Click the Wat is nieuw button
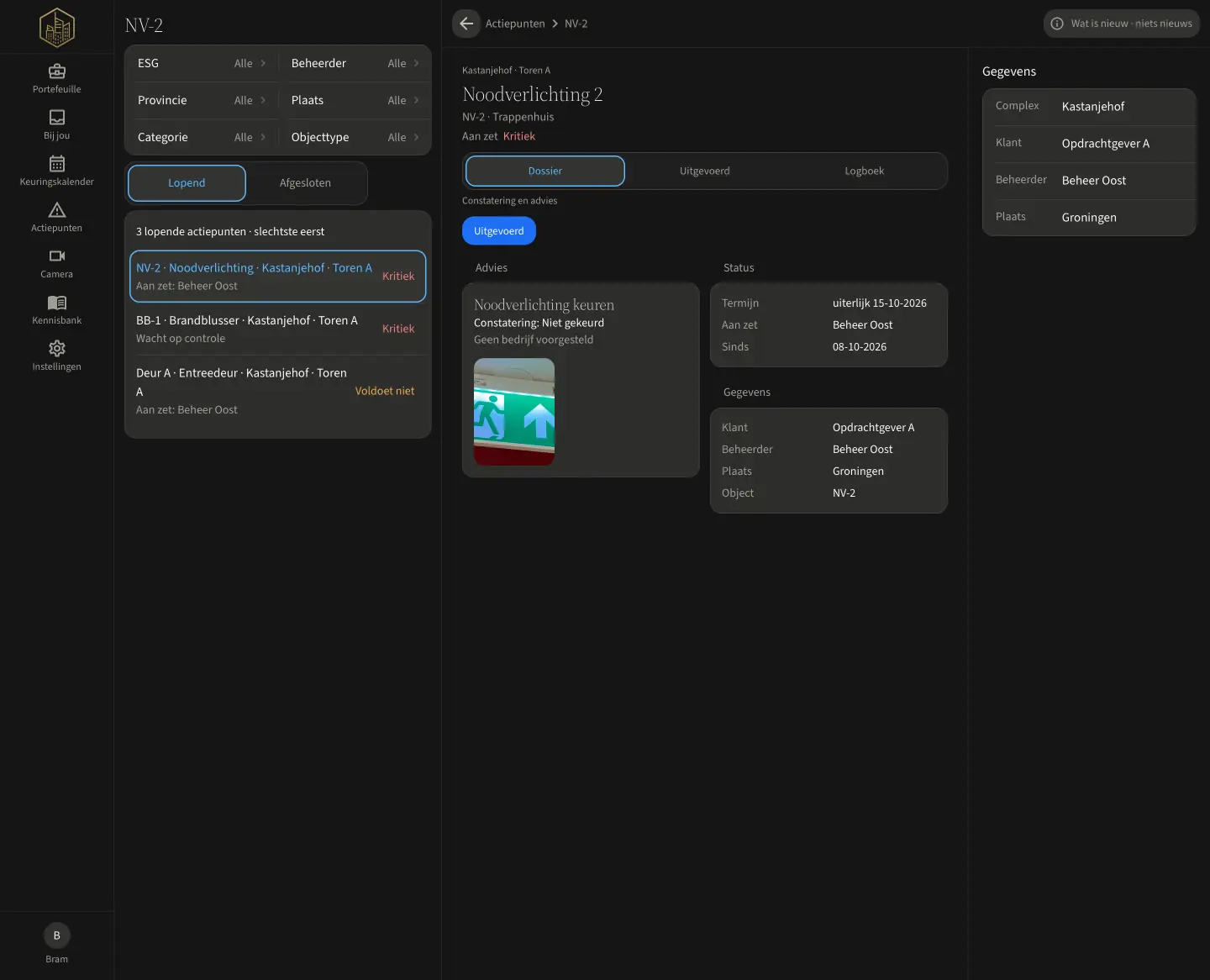 point(1122,24)
